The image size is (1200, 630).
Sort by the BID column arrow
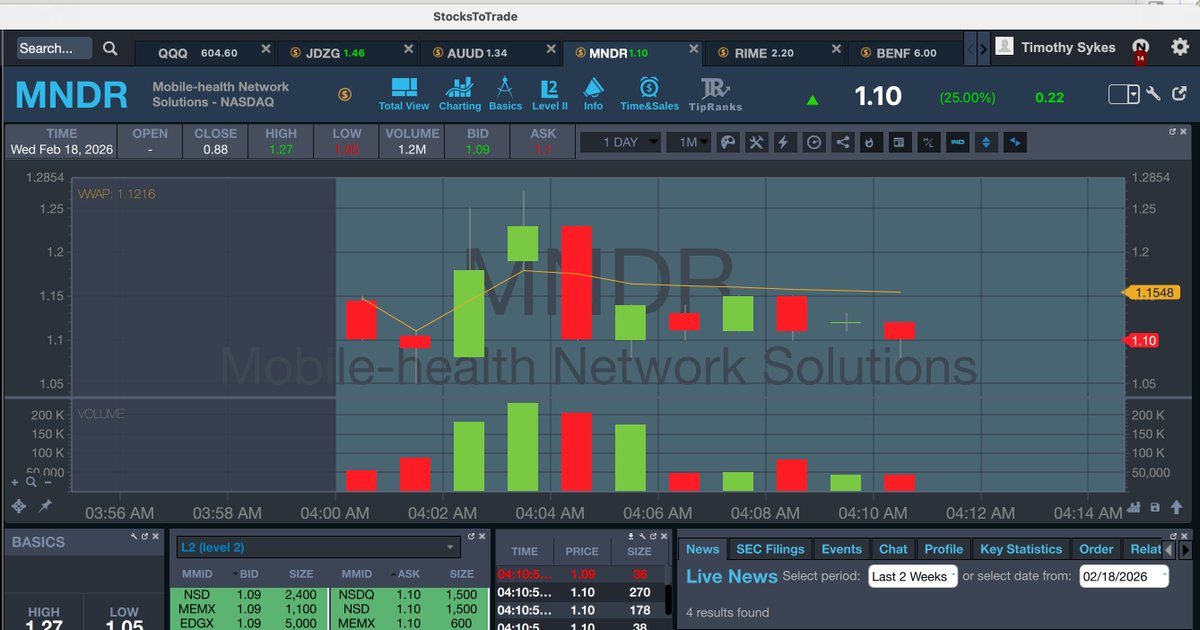tap(237, 574)
